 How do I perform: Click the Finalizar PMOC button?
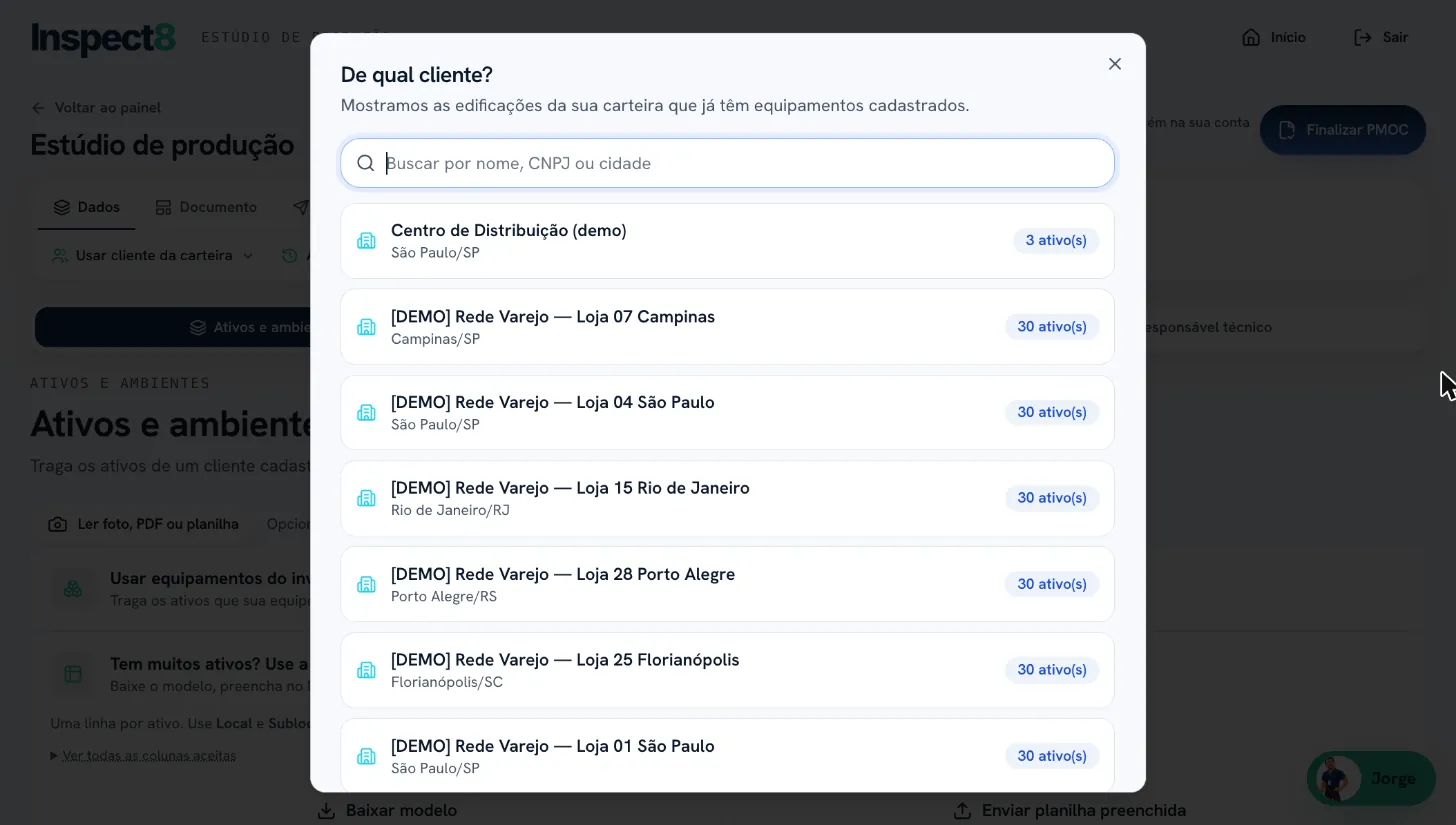1343,130
